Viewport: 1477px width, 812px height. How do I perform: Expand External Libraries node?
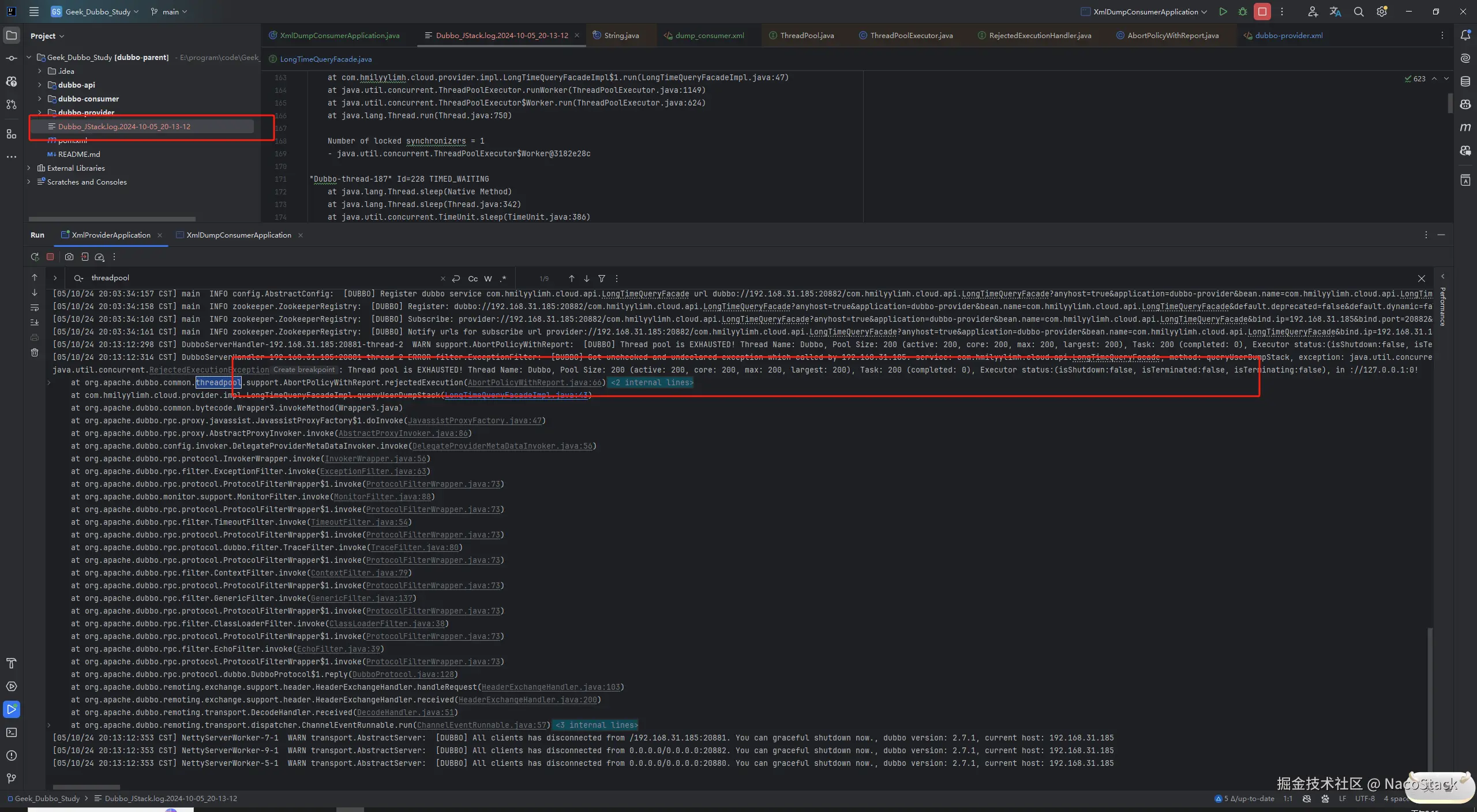coord(29,168)
